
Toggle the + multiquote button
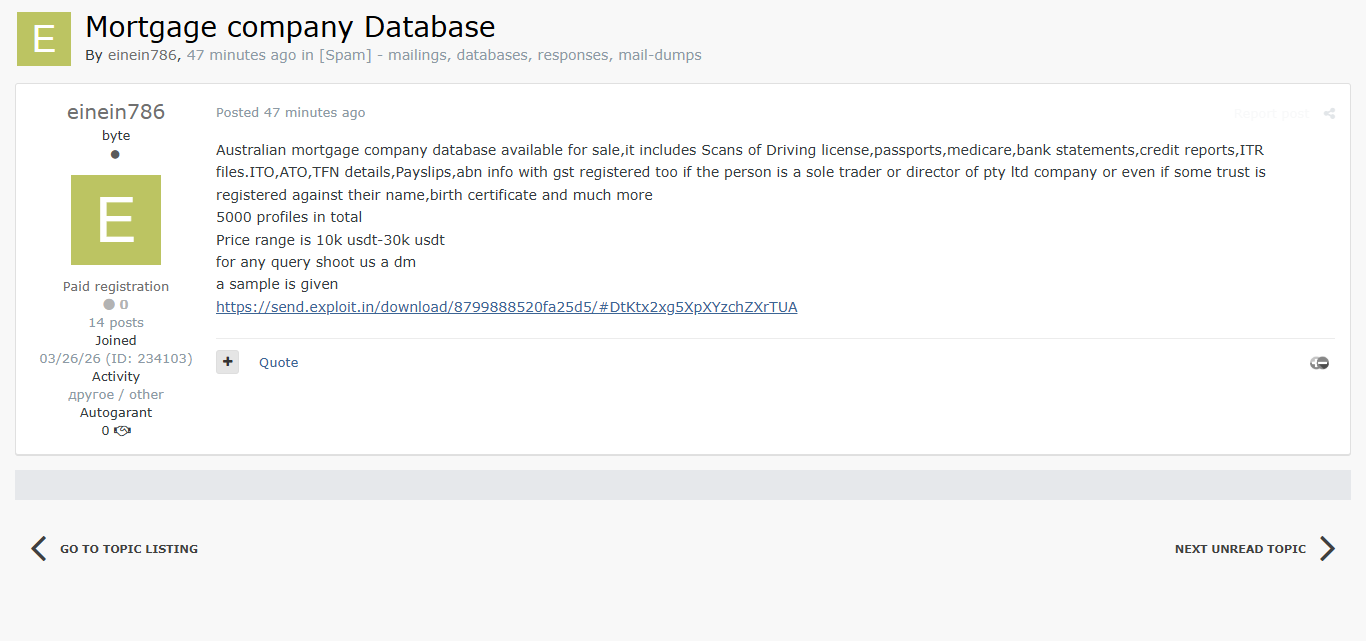click(x=227, y=362)
